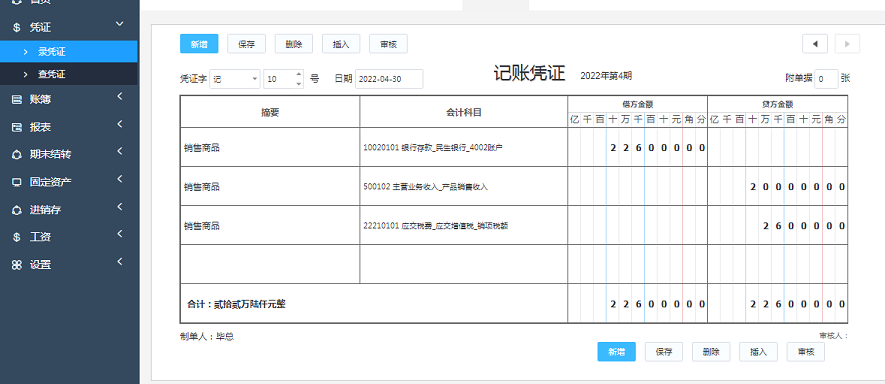Go to previous voucher arrow
The width and height of the screenshot is (885, 384).
click(x=815, y=44)
